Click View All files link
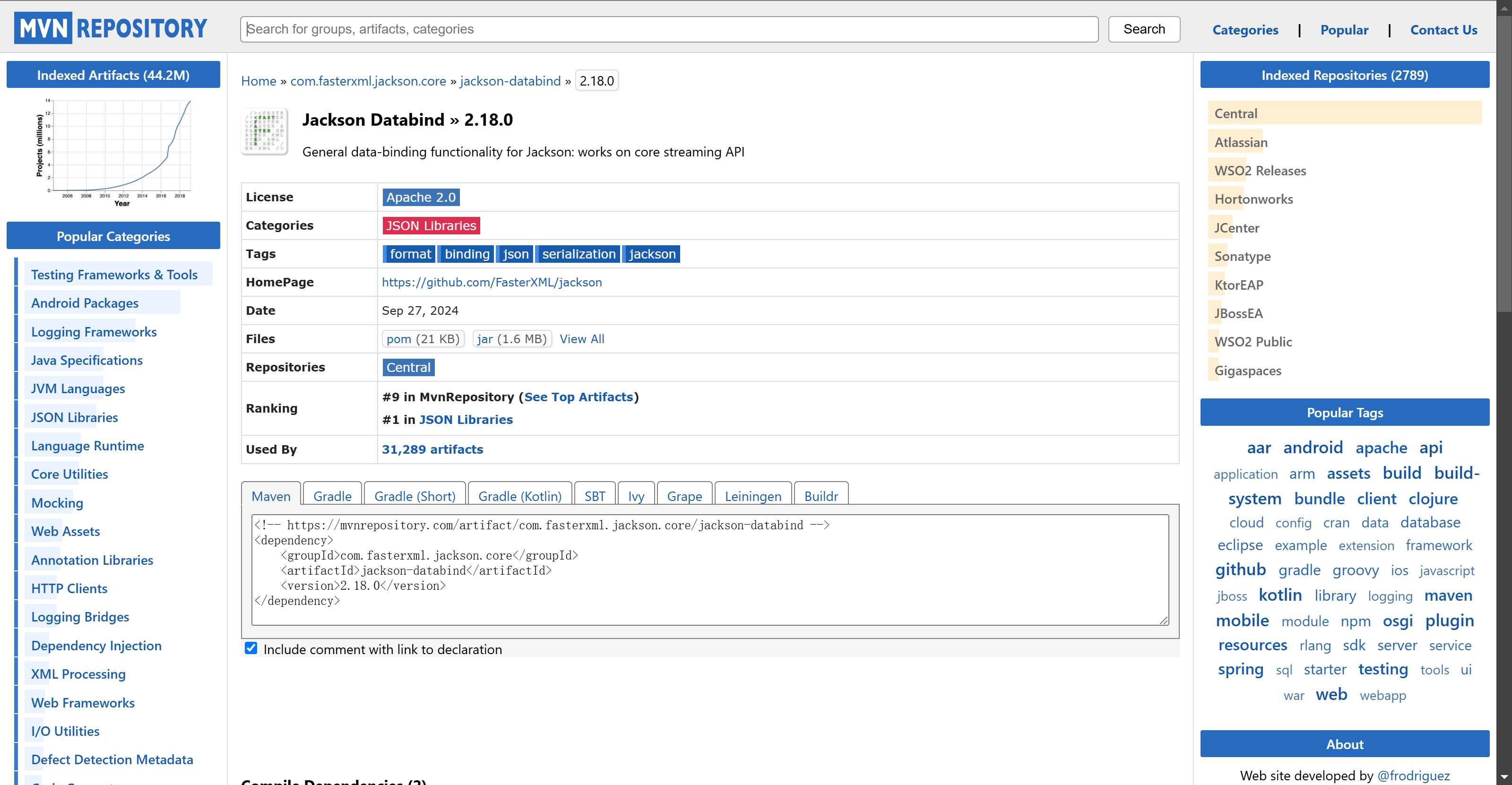The width and height of the screenshot is (1512, 785). (x=581, y=339)
